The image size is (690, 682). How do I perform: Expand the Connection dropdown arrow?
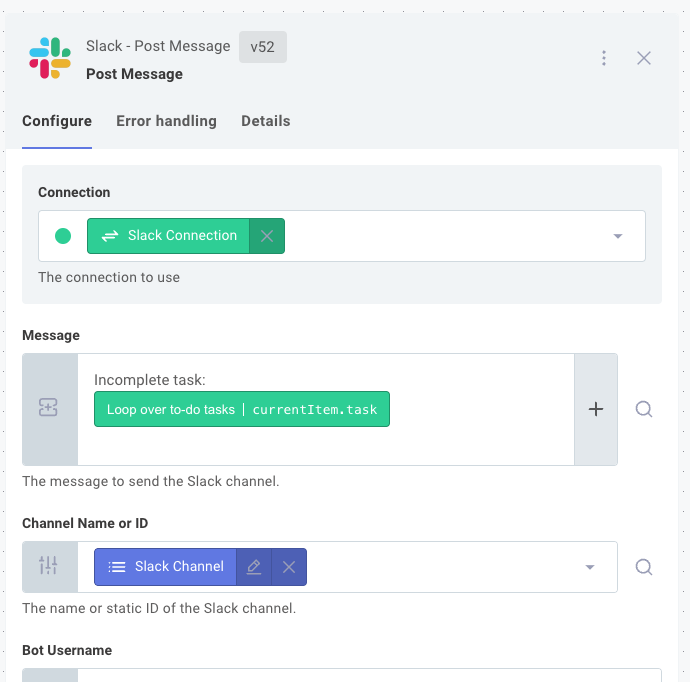point(618,236)
